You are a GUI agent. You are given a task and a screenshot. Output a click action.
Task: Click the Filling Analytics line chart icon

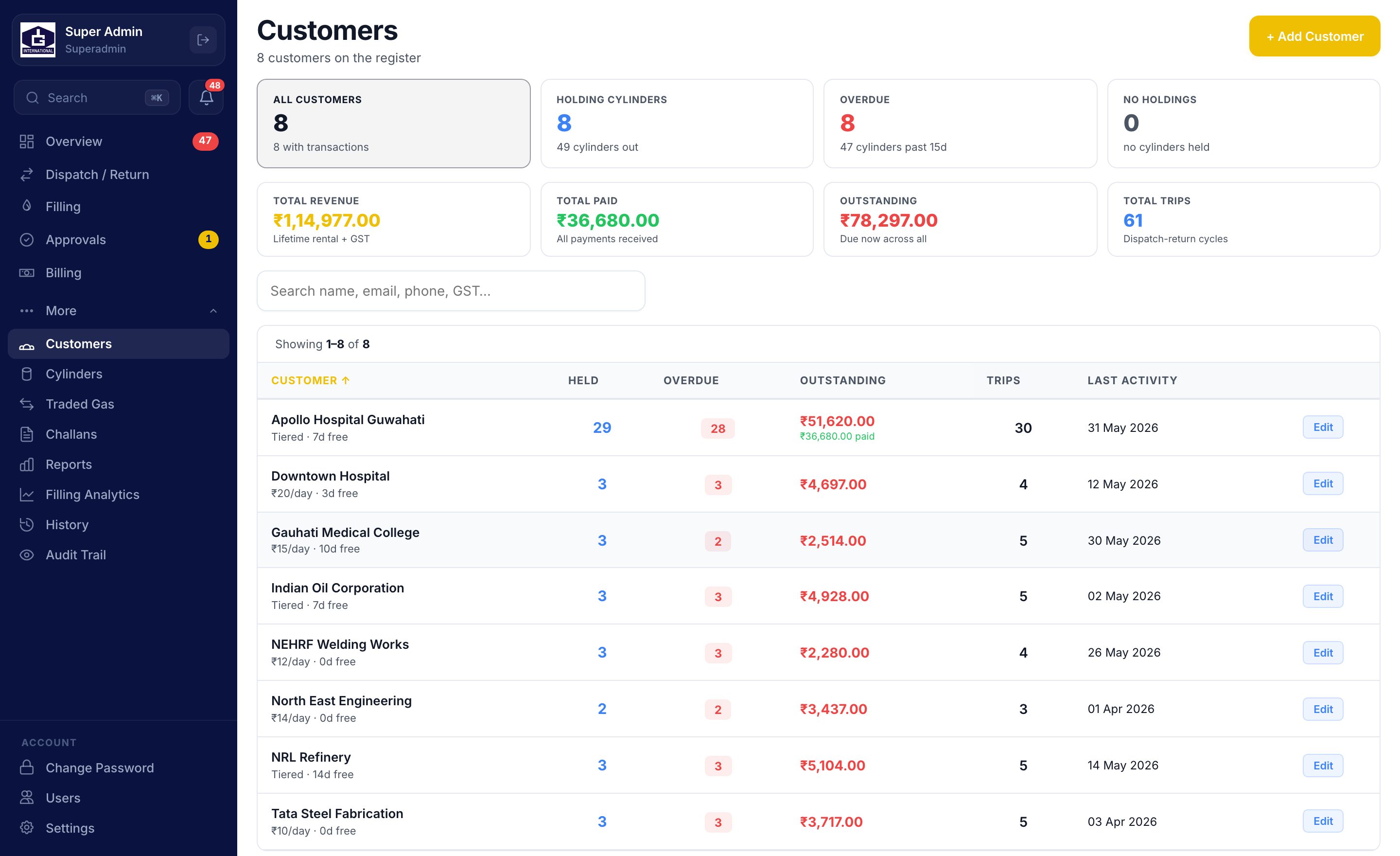27,495
